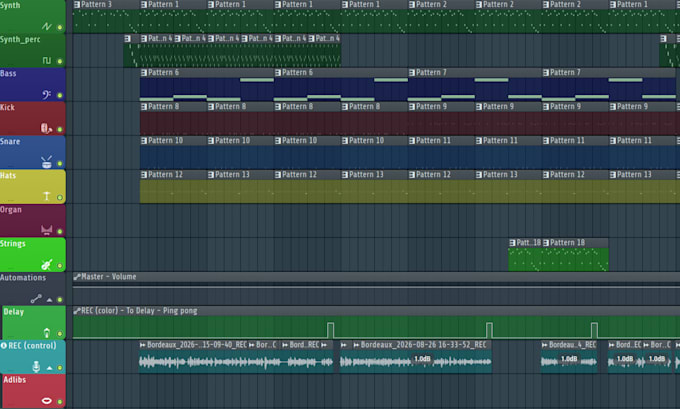Select the Kick track name
Screen dimensions: 680x409
(7, 107)
